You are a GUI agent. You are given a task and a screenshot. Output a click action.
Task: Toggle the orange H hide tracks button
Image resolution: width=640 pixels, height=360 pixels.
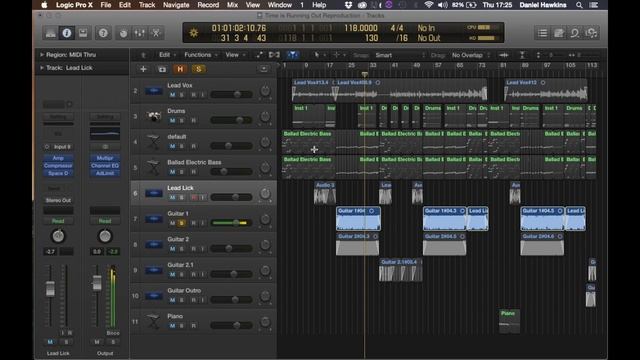point(180,69)
